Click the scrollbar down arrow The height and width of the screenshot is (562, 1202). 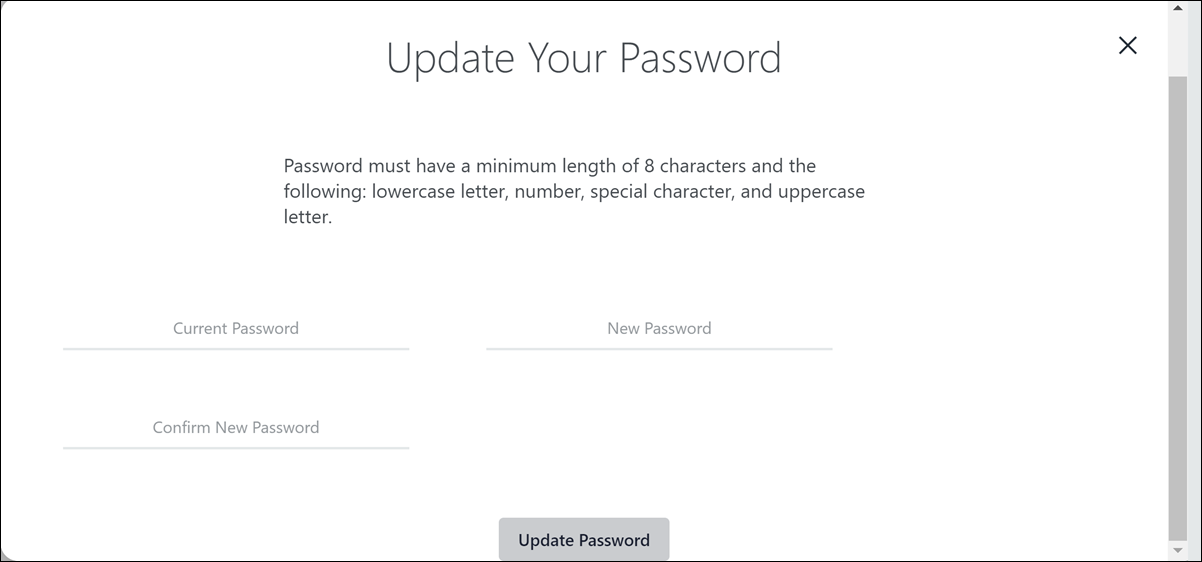coord(1177,551)
